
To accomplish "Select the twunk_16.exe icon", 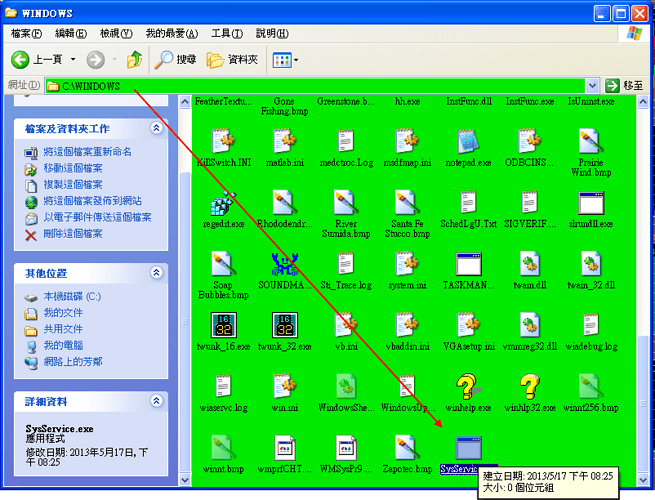I will point(223,325).
